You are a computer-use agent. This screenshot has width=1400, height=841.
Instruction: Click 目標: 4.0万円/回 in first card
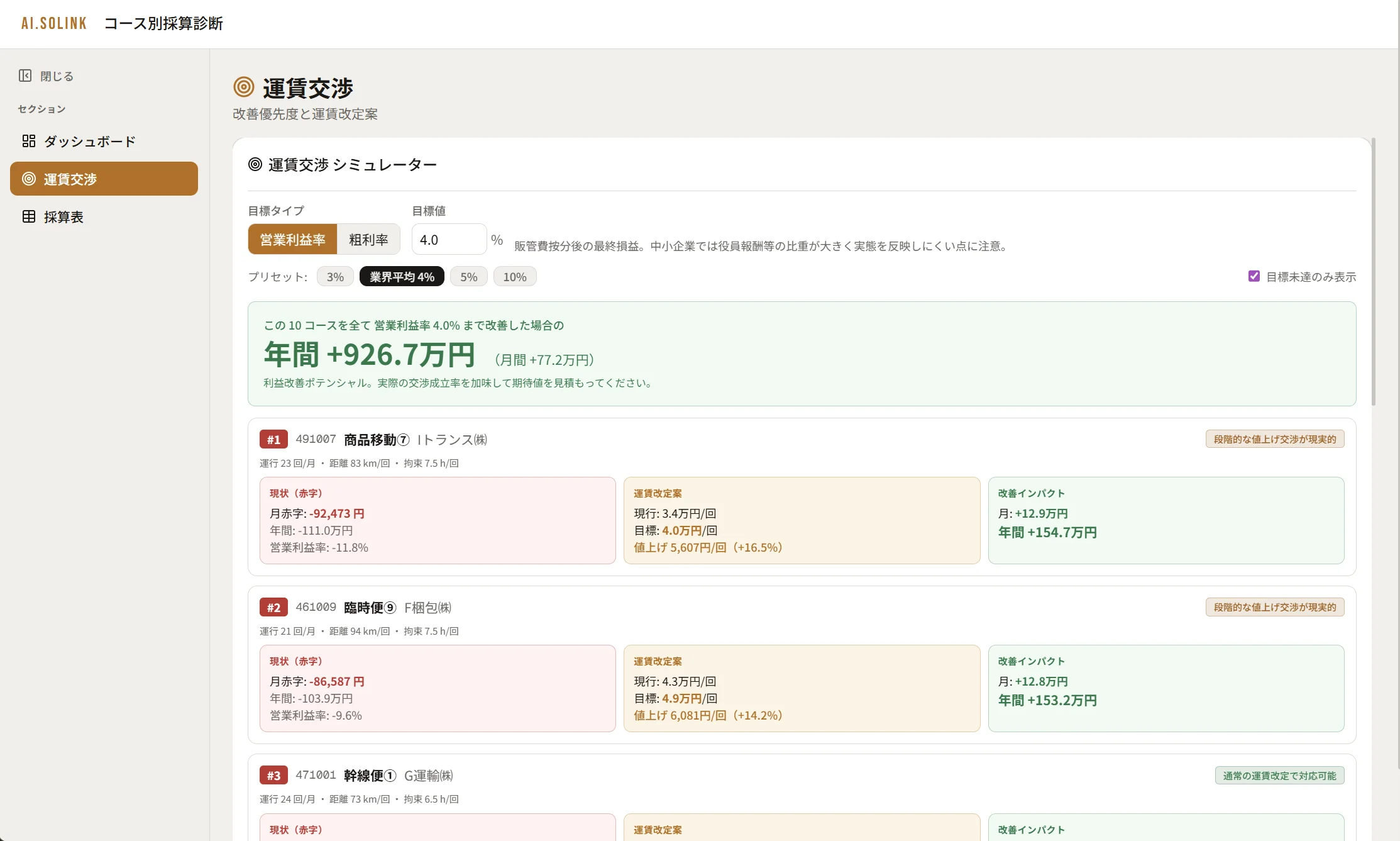[x=675, y=530]
